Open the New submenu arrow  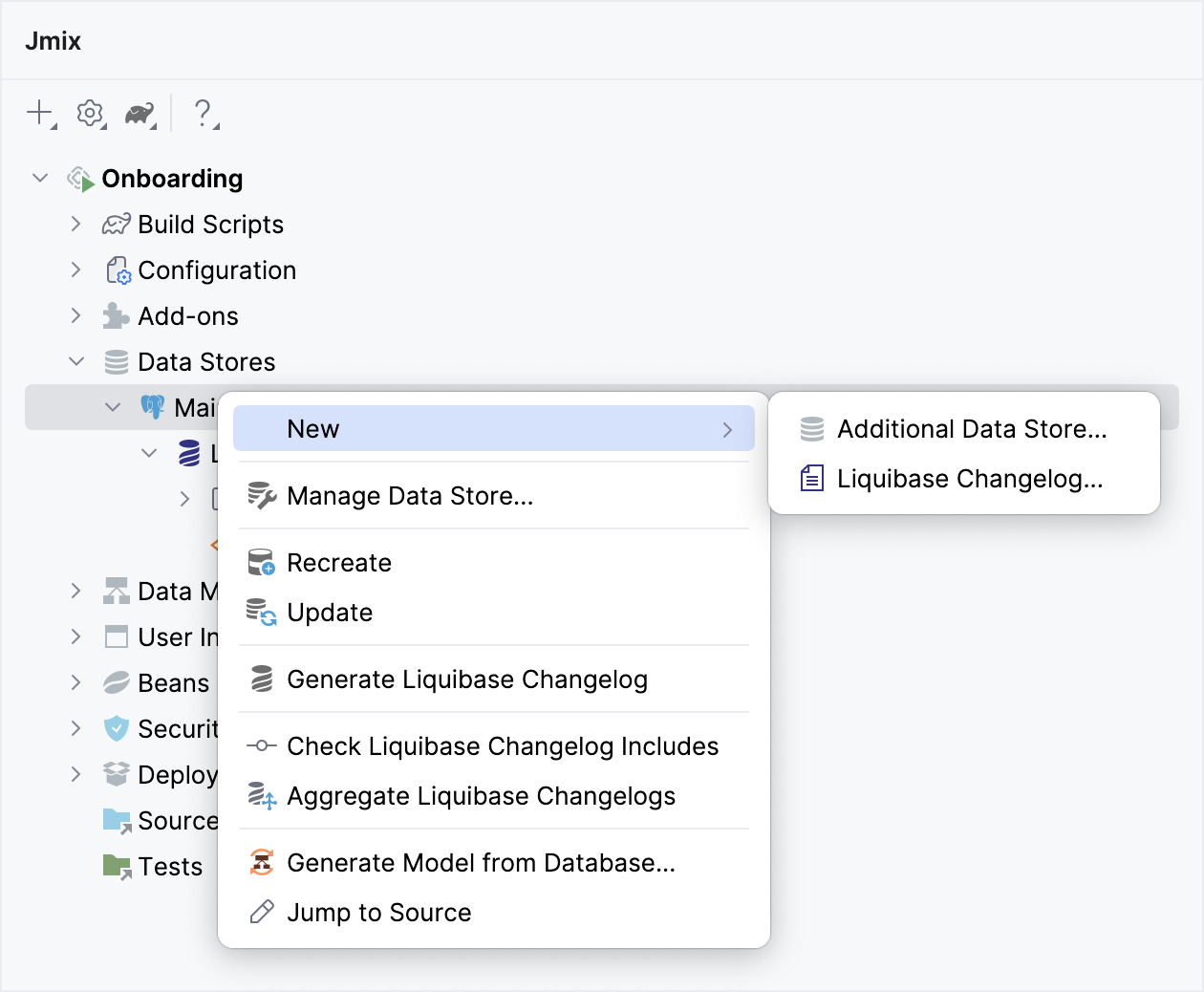[x=728, y=429]
